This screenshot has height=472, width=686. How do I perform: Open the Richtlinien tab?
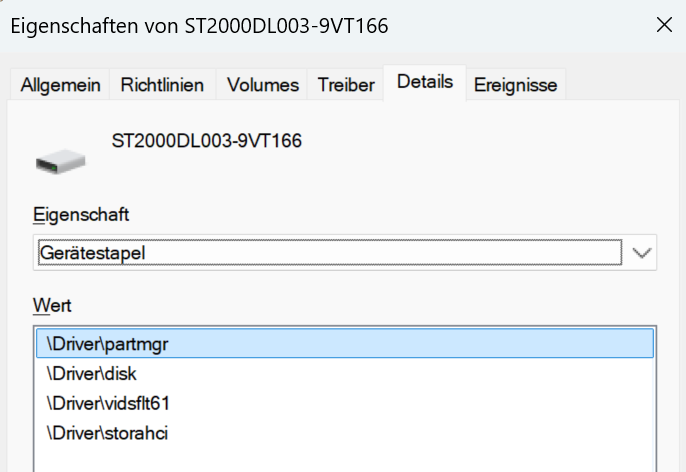(x=162, y=85)
